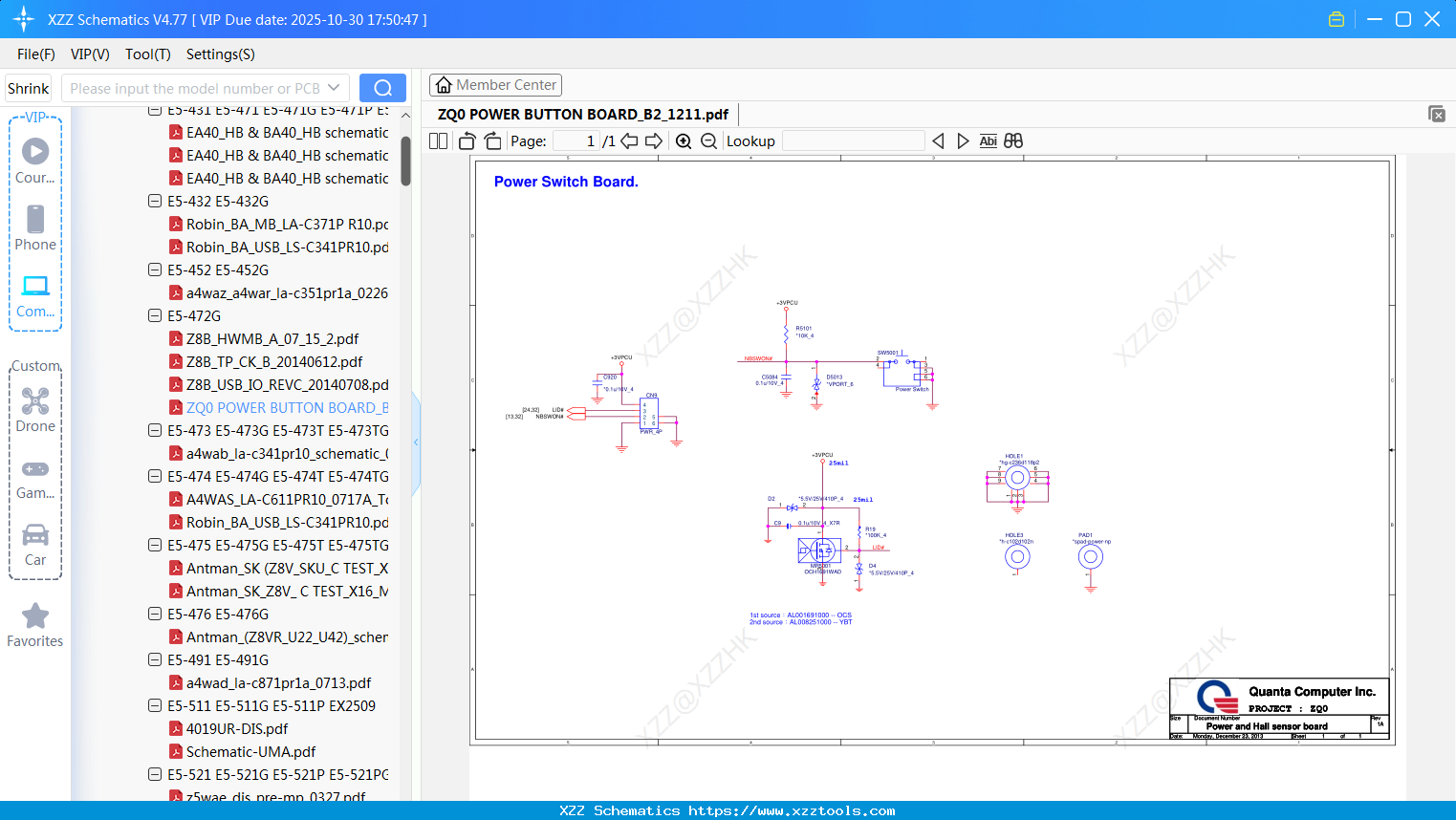Viewport: 1456px width, 820px height.
Task: Click the Lookup text field
Action: tap(853, 141)
